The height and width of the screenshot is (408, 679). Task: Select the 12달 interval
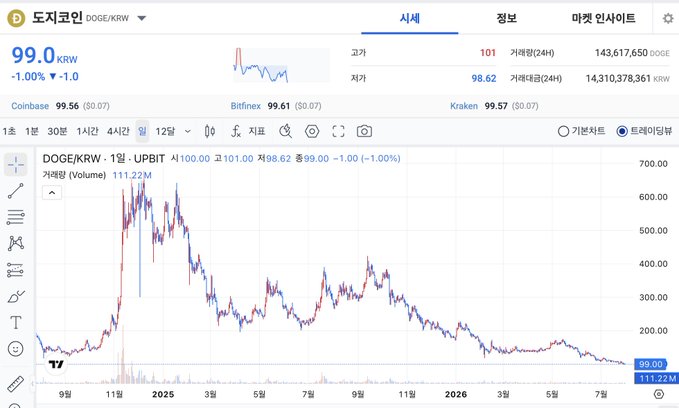coord(165,131)
